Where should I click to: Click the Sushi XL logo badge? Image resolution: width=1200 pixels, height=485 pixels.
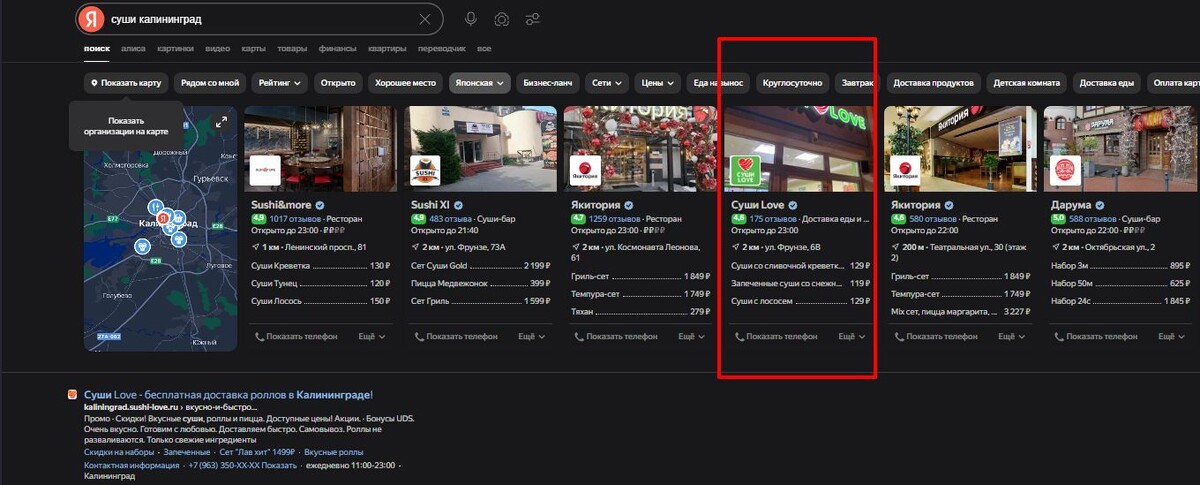point(425,171)
